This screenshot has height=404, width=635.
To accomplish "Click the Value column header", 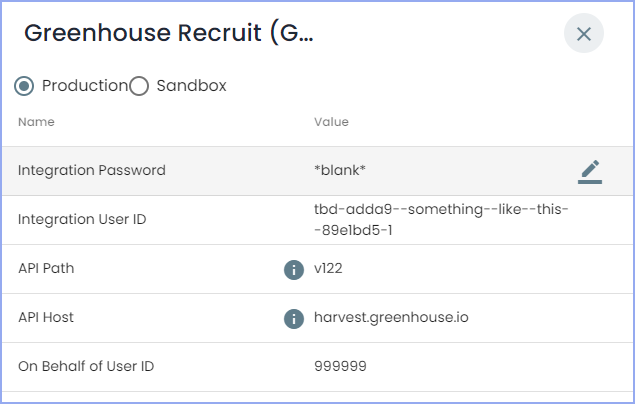I will coord(331,122).
